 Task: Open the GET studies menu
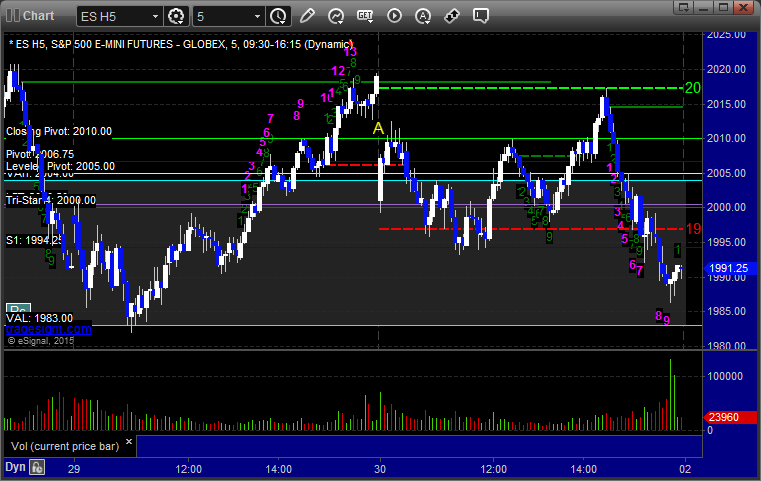[x=365, y=16]
